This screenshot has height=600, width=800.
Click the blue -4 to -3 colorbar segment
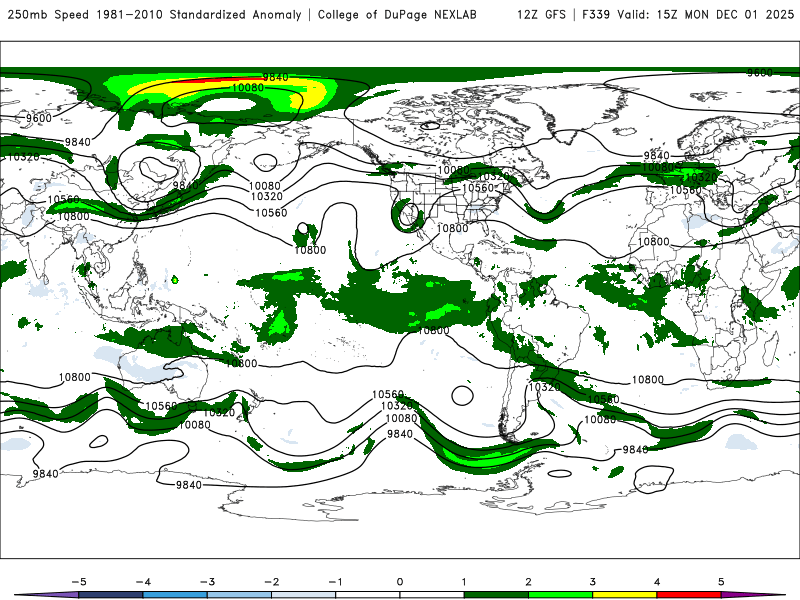pos(175,595)
